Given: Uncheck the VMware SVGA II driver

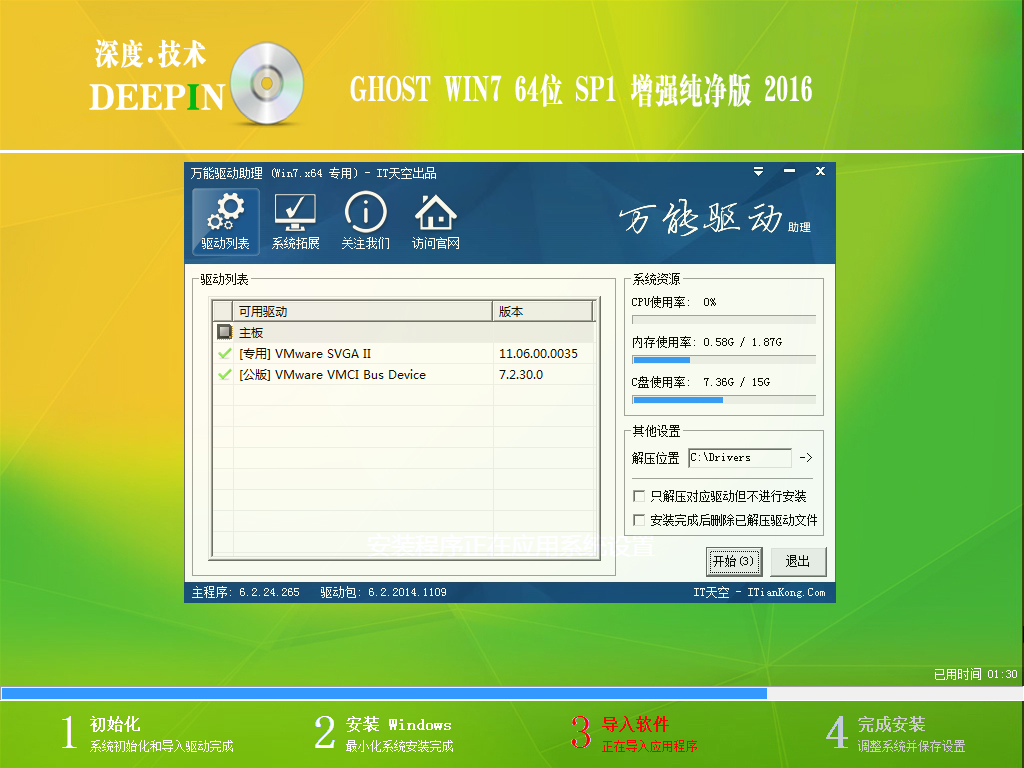Looking at the screenshot, I should [224, 353].
